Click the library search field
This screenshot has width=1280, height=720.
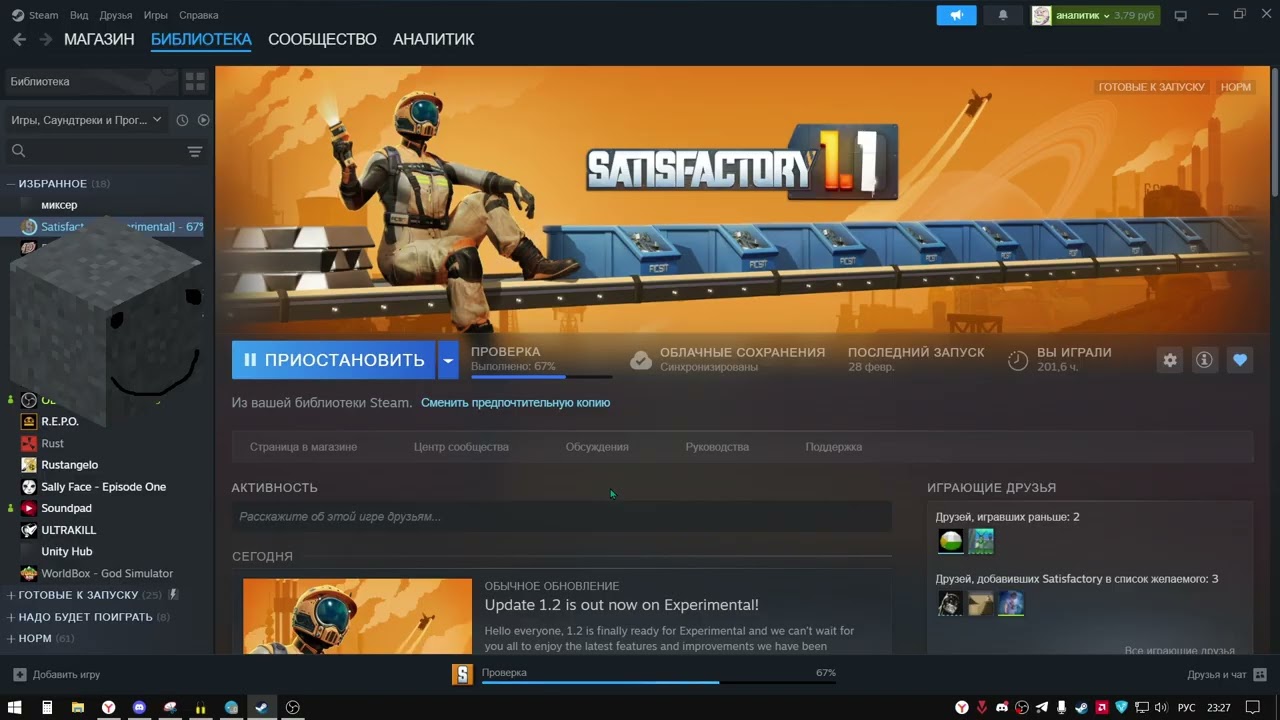pos(95,151)
